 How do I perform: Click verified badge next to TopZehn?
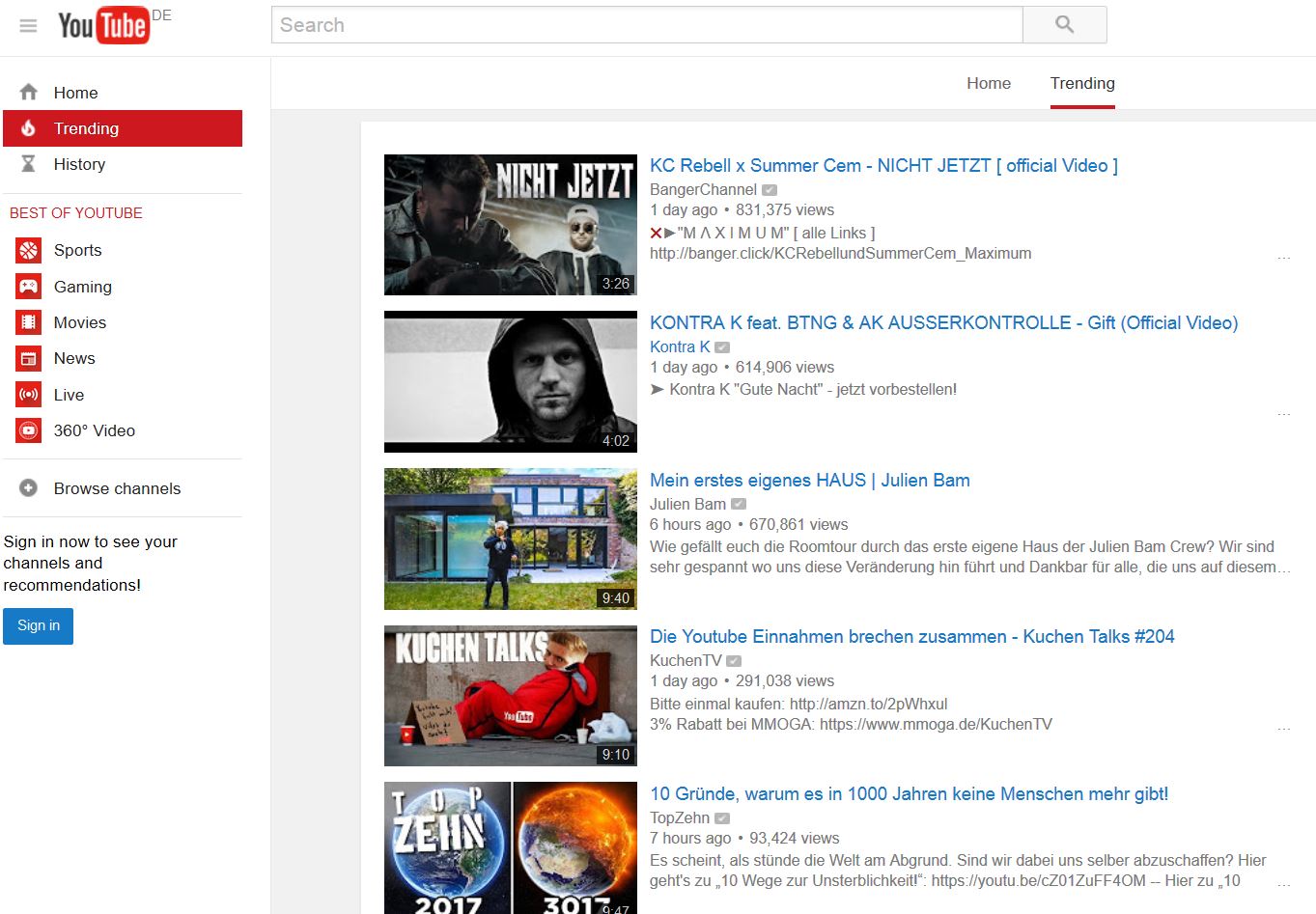(721, 818)
